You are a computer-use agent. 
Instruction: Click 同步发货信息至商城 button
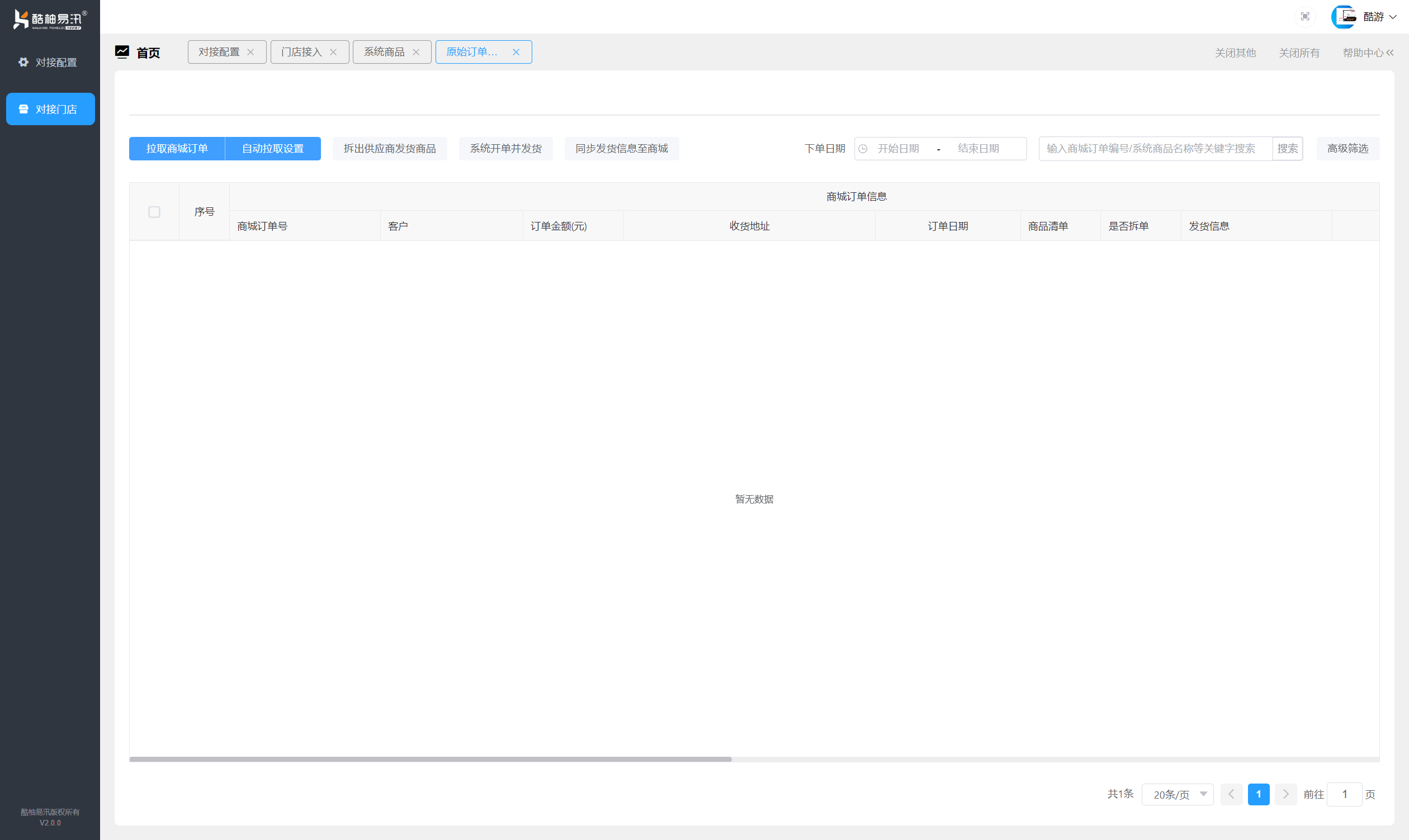(622, 148)
